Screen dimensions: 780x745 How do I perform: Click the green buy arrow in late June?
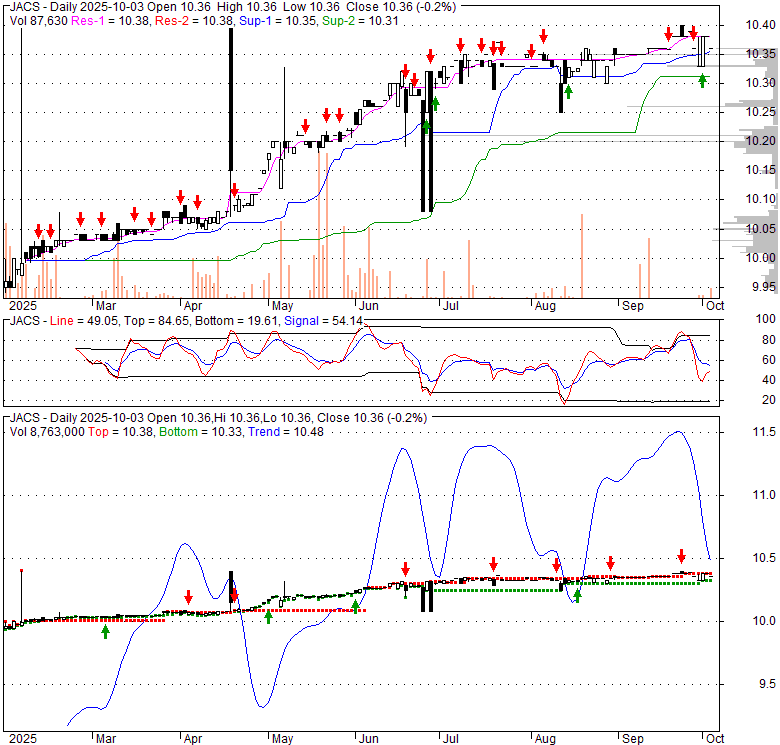426,126
